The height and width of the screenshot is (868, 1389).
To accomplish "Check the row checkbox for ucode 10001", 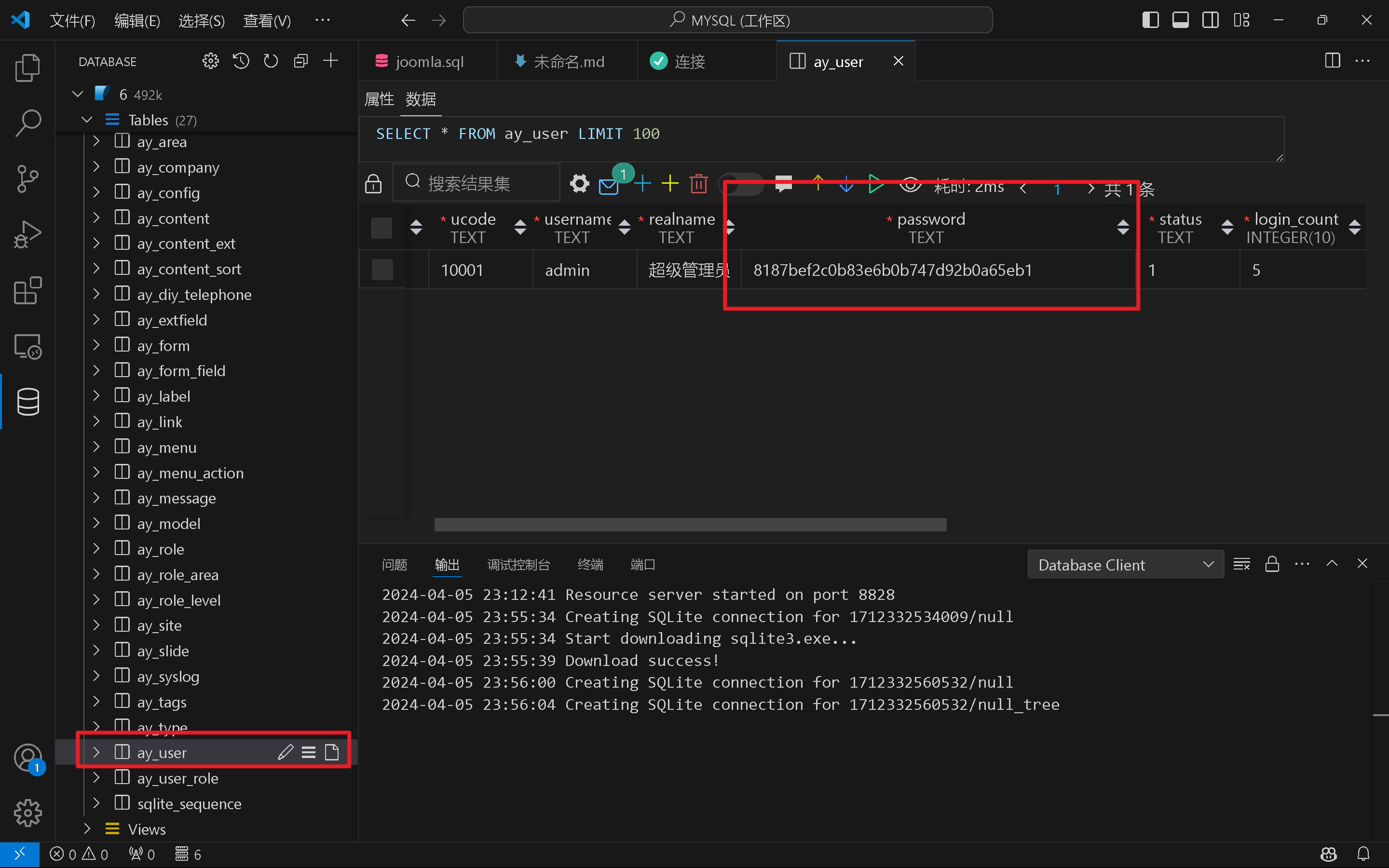I will [x=382, y=269].
